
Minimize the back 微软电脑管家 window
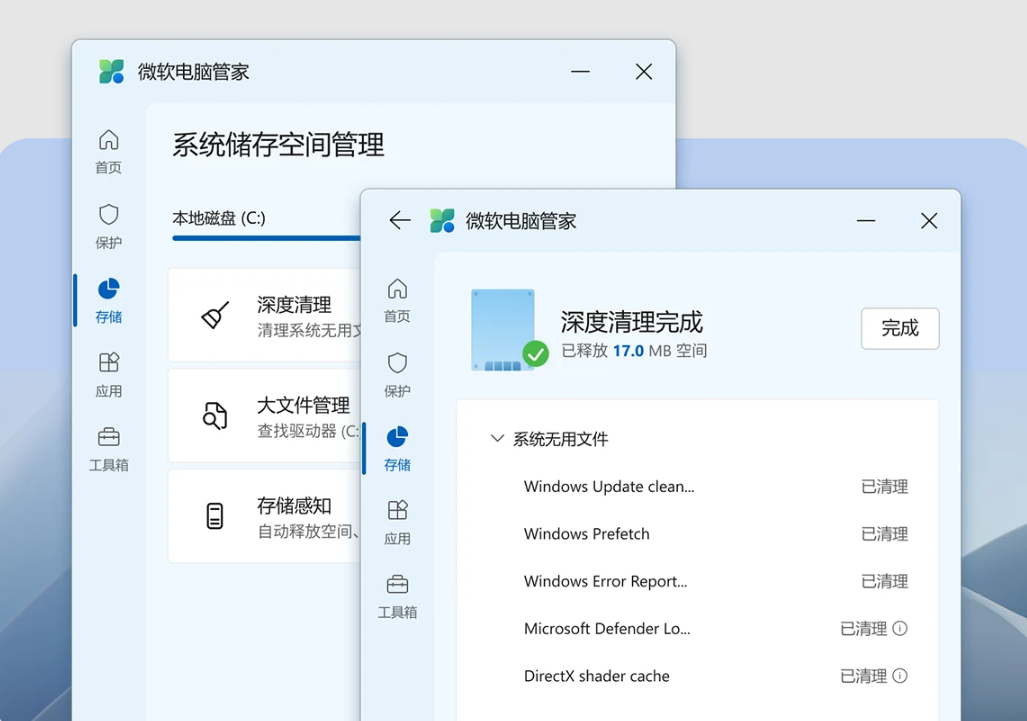click(580, 71)
